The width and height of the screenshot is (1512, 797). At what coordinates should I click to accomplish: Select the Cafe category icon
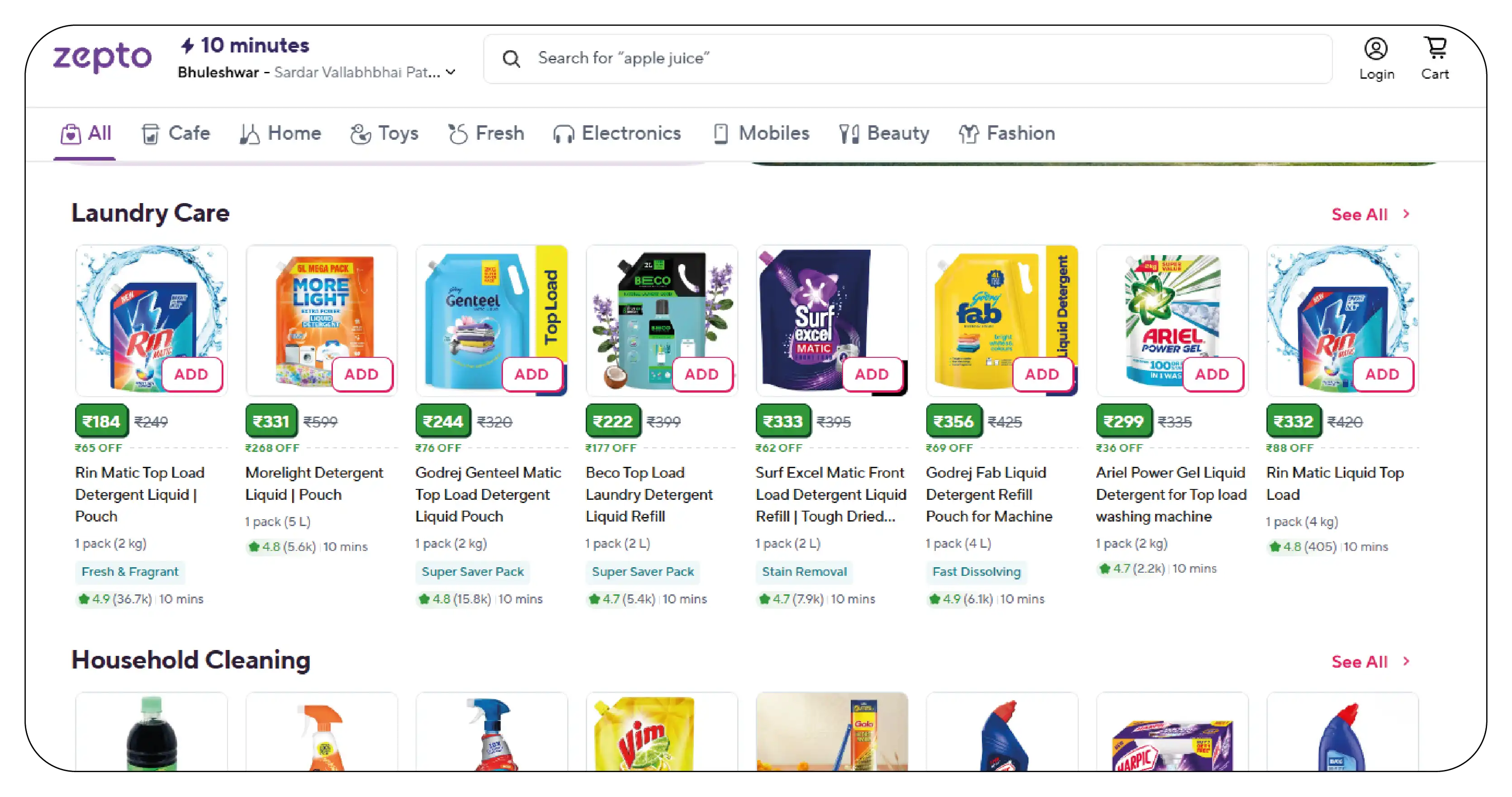150,134
